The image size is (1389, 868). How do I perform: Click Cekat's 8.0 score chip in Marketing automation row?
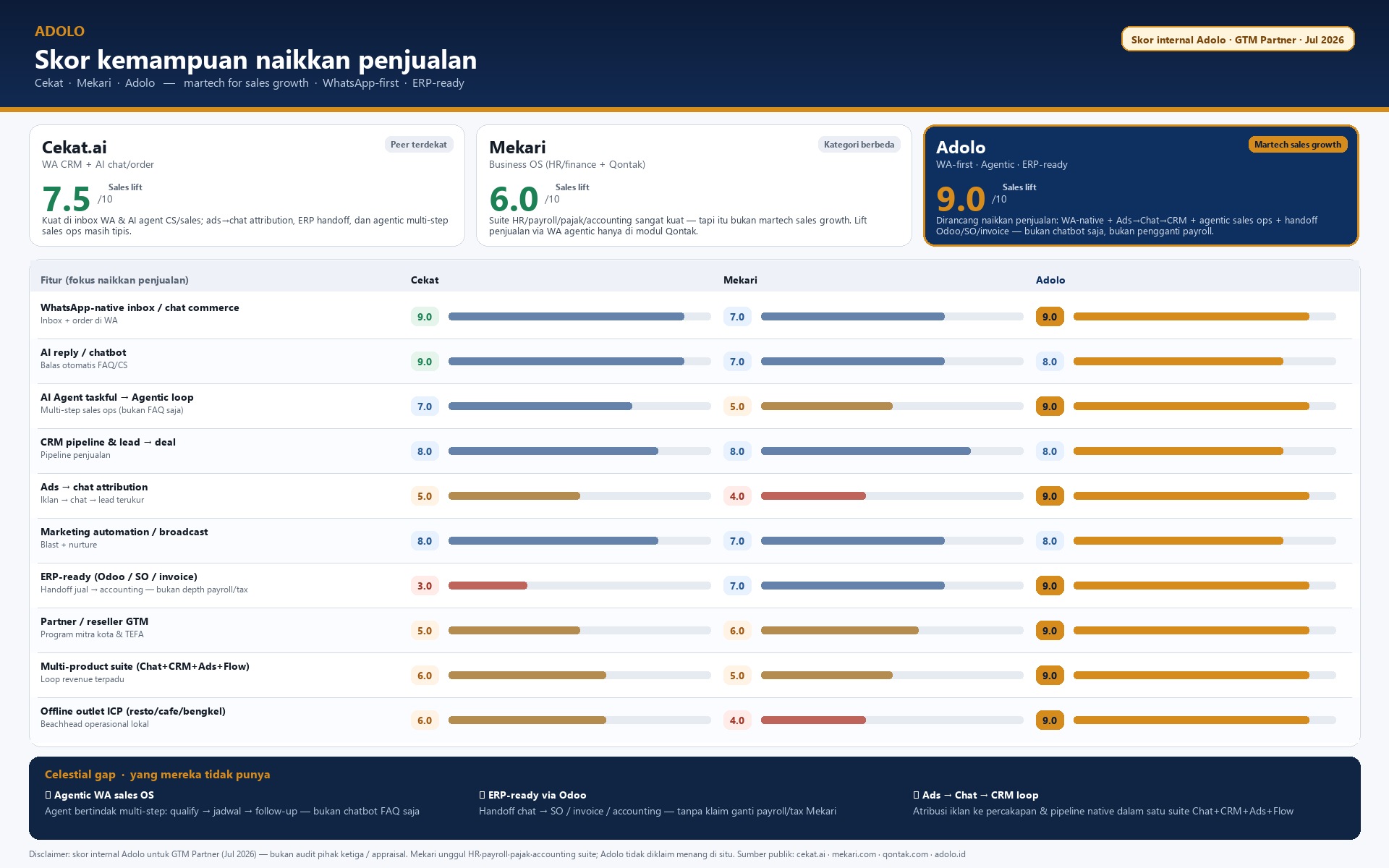425,541
